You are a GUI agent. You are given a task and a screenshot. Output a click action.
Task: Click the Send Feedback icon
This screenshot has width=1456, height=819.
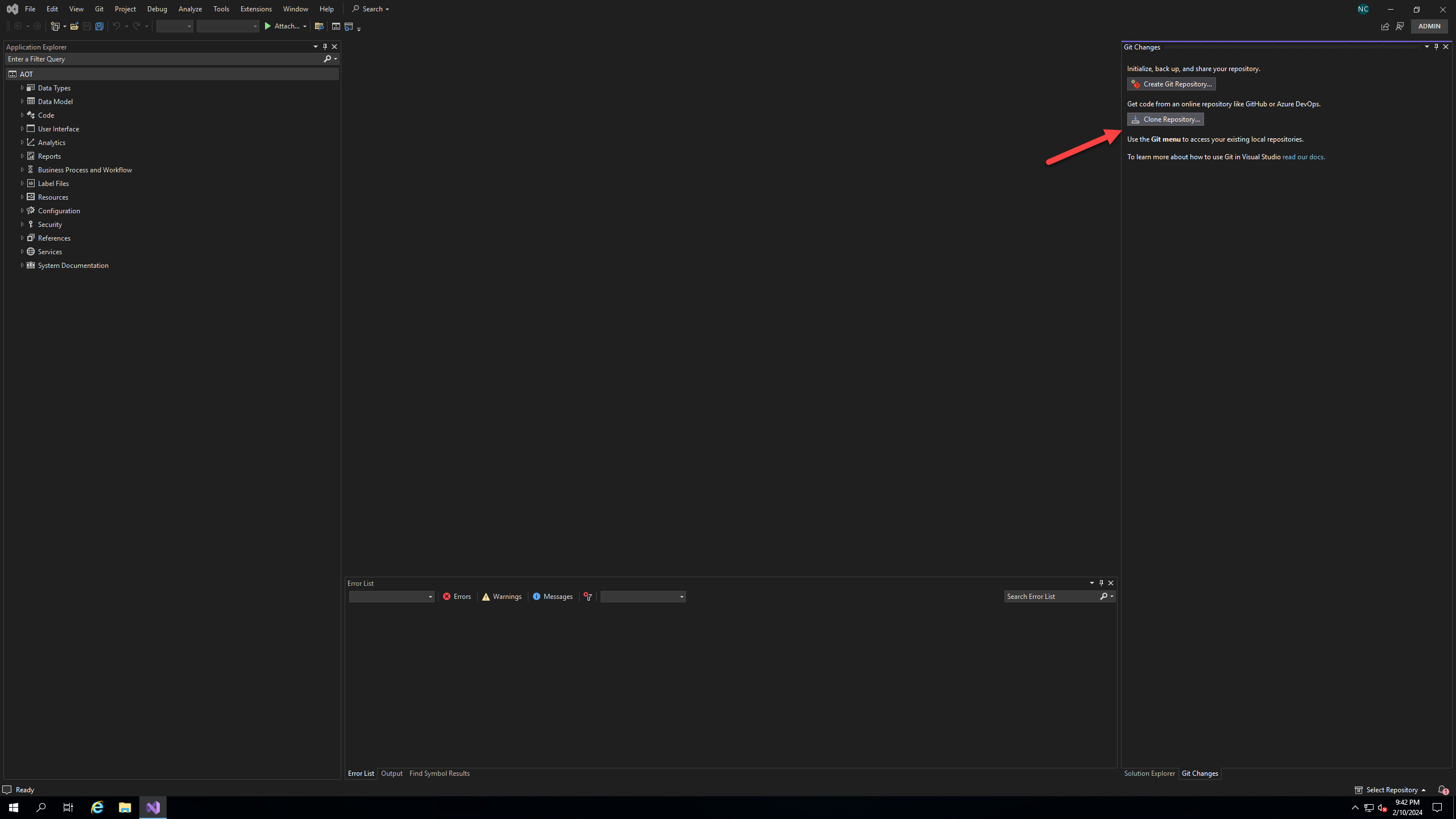click(1400, 26)
